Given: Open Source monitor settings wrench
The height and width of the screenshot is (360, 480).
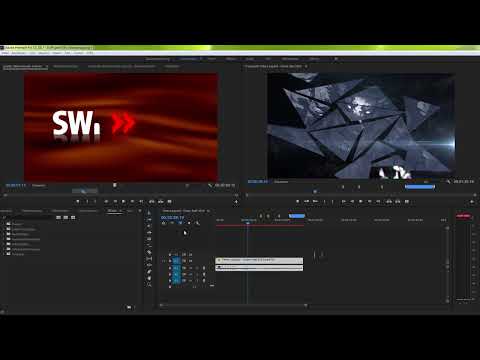Looking at the screenshot, I should point(210,185).
